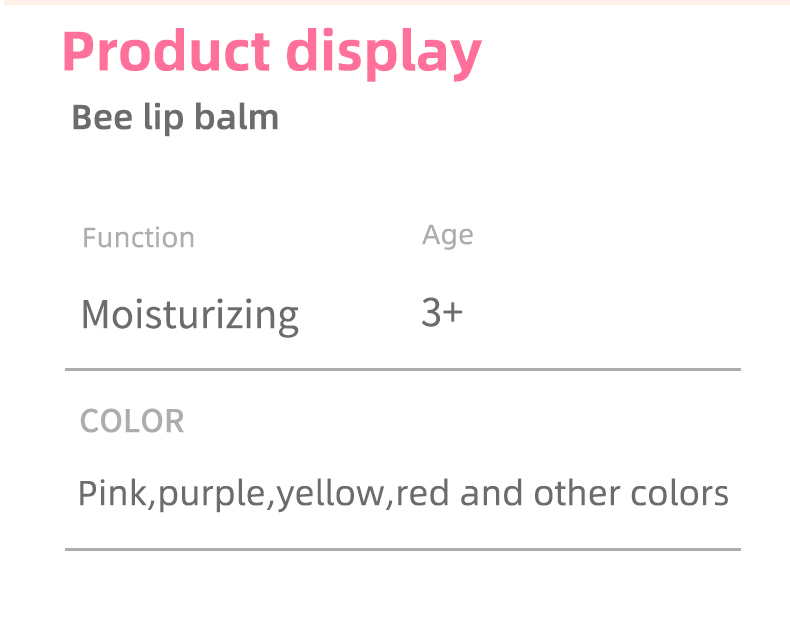Screen dimensions: 790x635
Task: Click the divider line below the colors list
Action: tap(403, 549)
